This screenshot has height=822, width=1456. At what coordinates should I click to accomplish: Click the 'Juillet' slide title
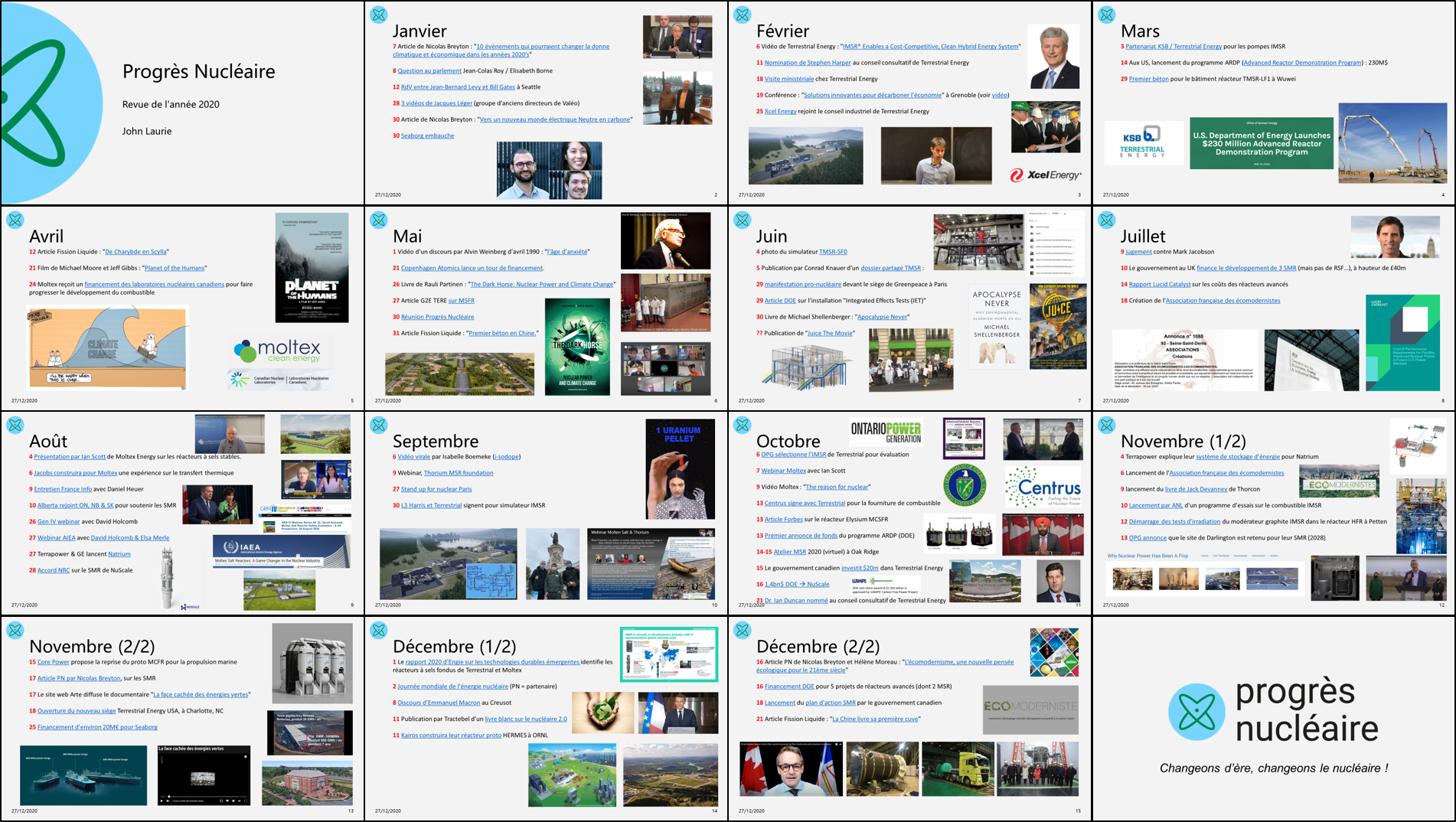point(1143,236)
